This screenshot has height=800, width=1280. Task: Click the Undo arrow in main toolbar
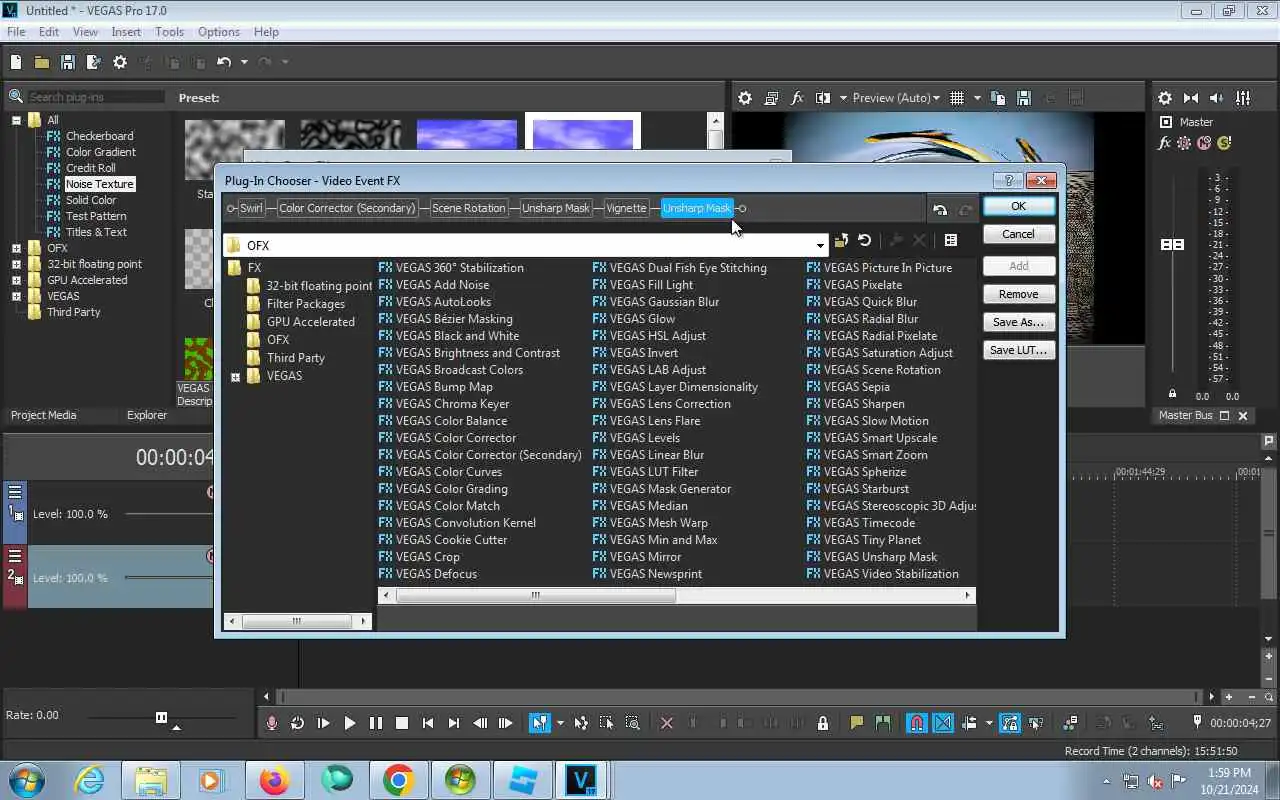coord(224,62)
